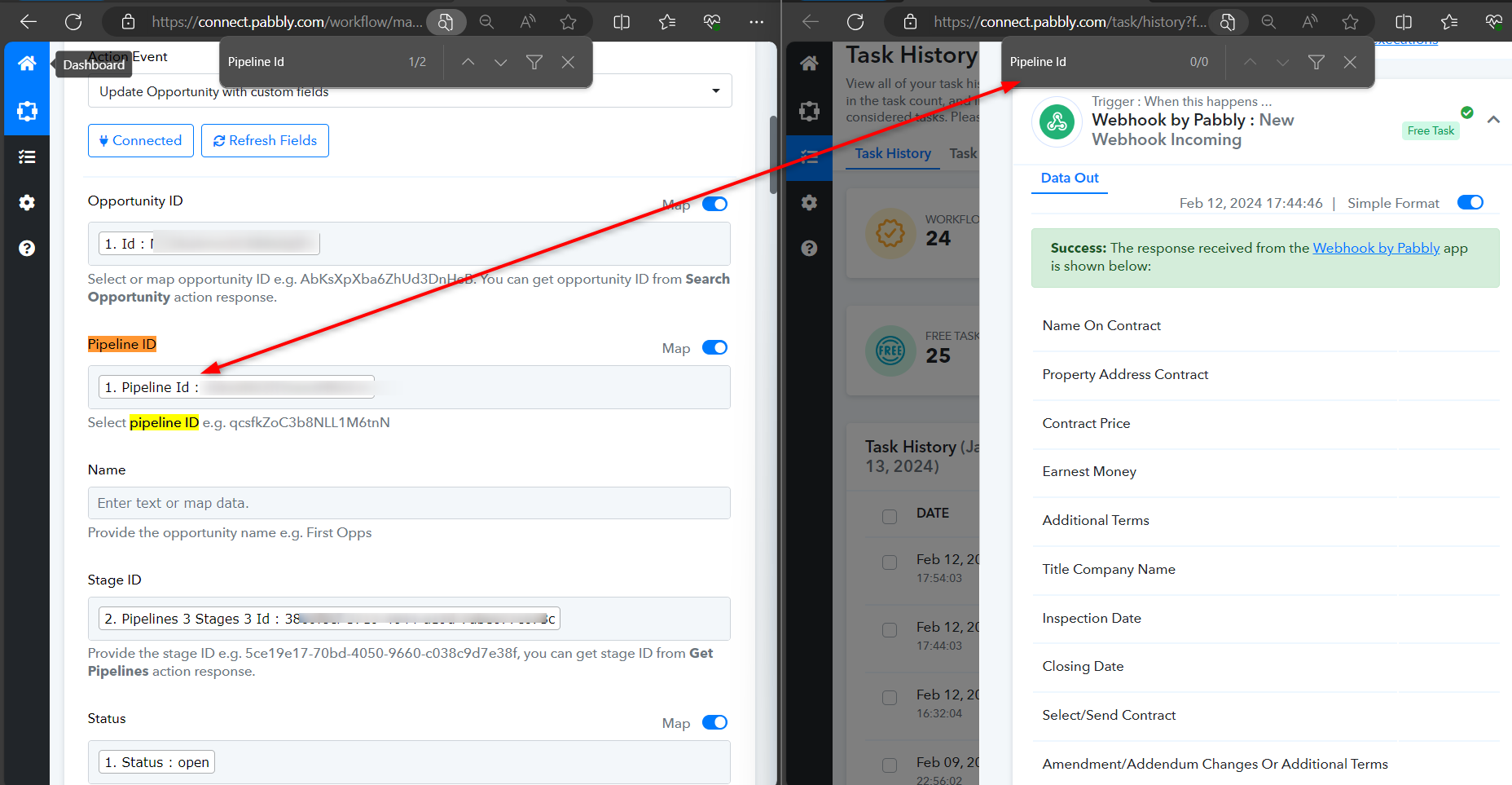1512x785 pixels.
Task: Click the Stage ID input field
Action: coord(409,619)
